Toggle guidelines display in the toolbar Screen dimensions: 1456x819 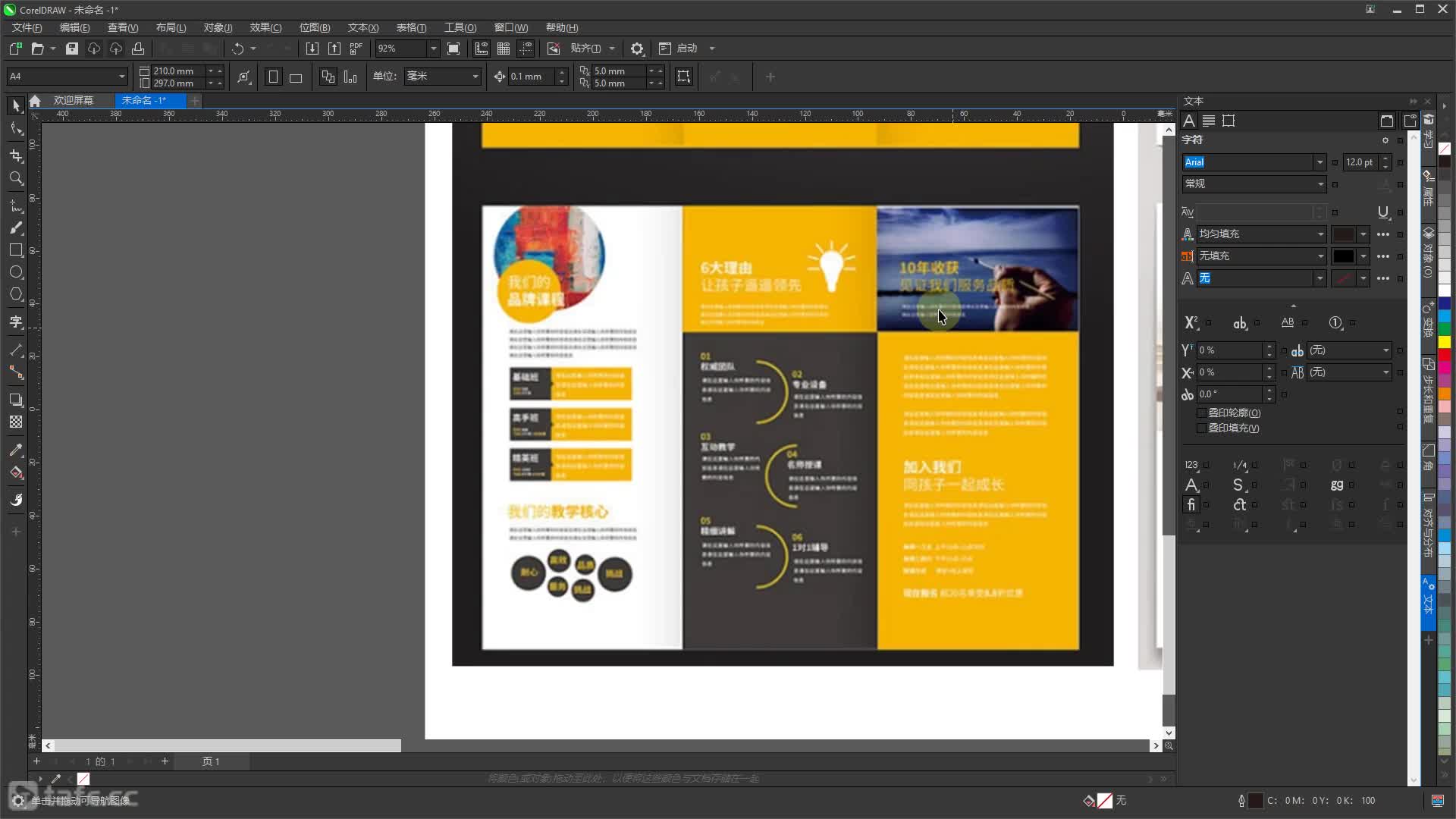526,49
